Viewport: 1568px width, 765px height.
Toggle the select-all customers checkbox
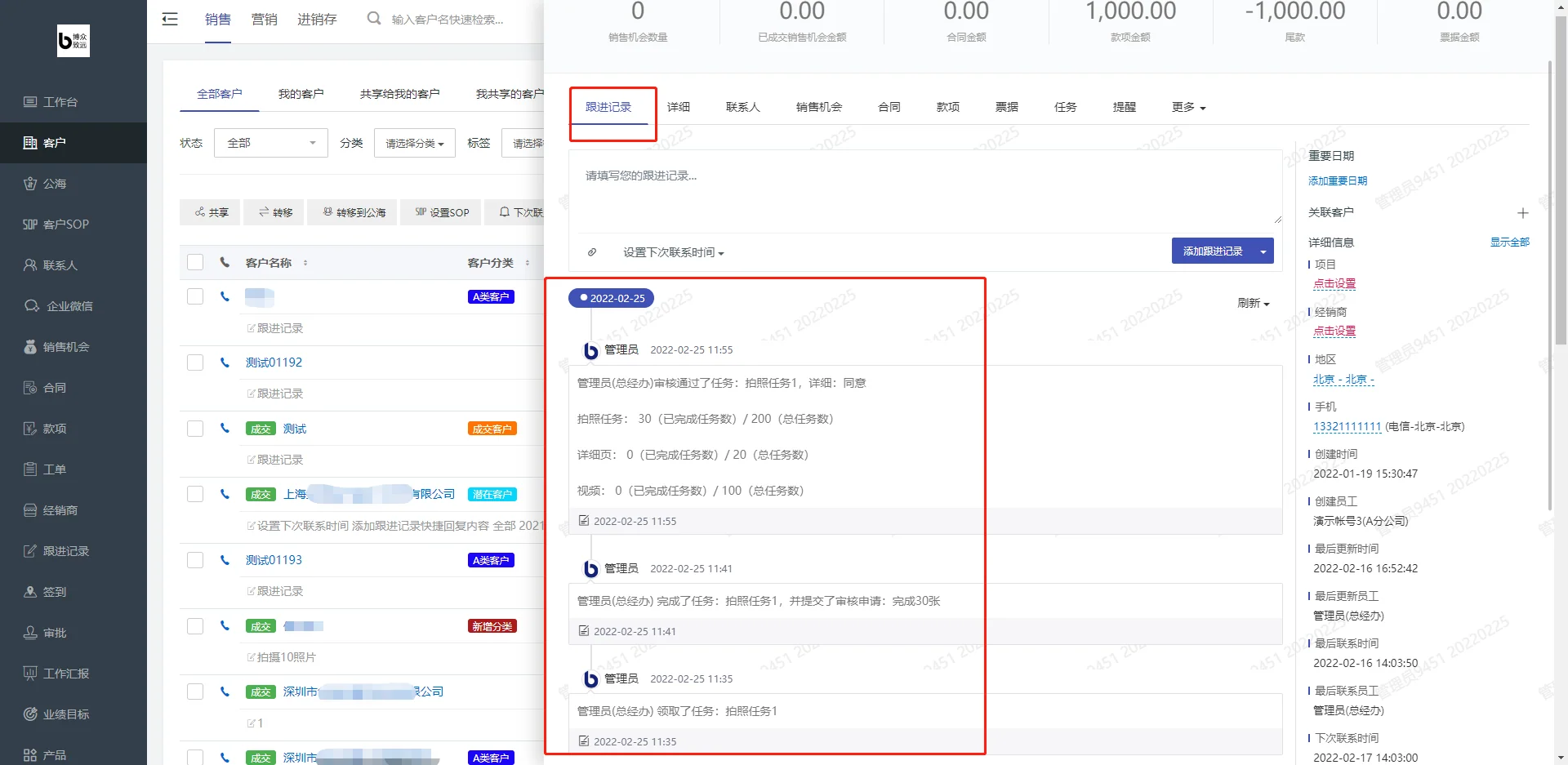click(195, 262)
